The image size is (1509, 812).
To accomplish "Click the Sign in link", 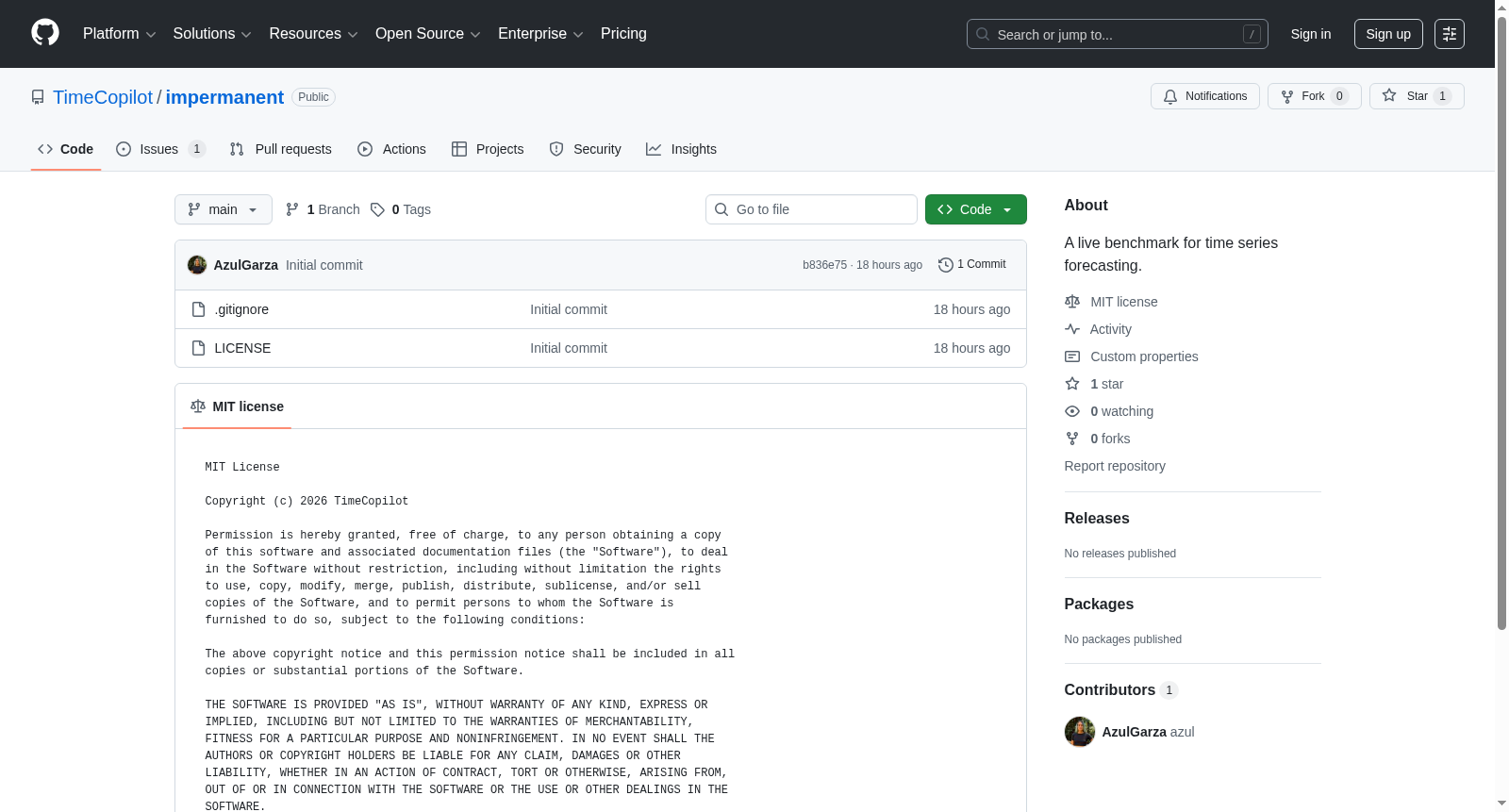I will [1311, 34].
